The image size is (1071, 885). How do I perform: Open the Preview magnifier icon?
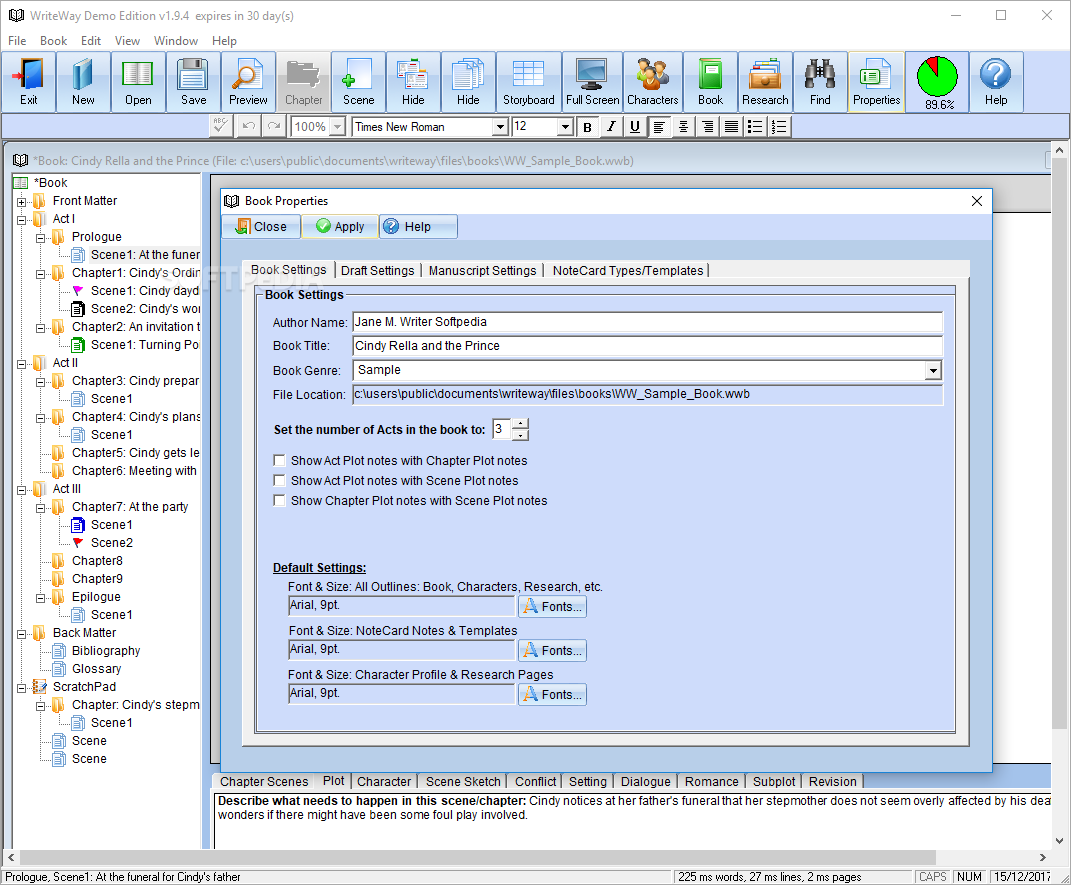coord(248,82)
